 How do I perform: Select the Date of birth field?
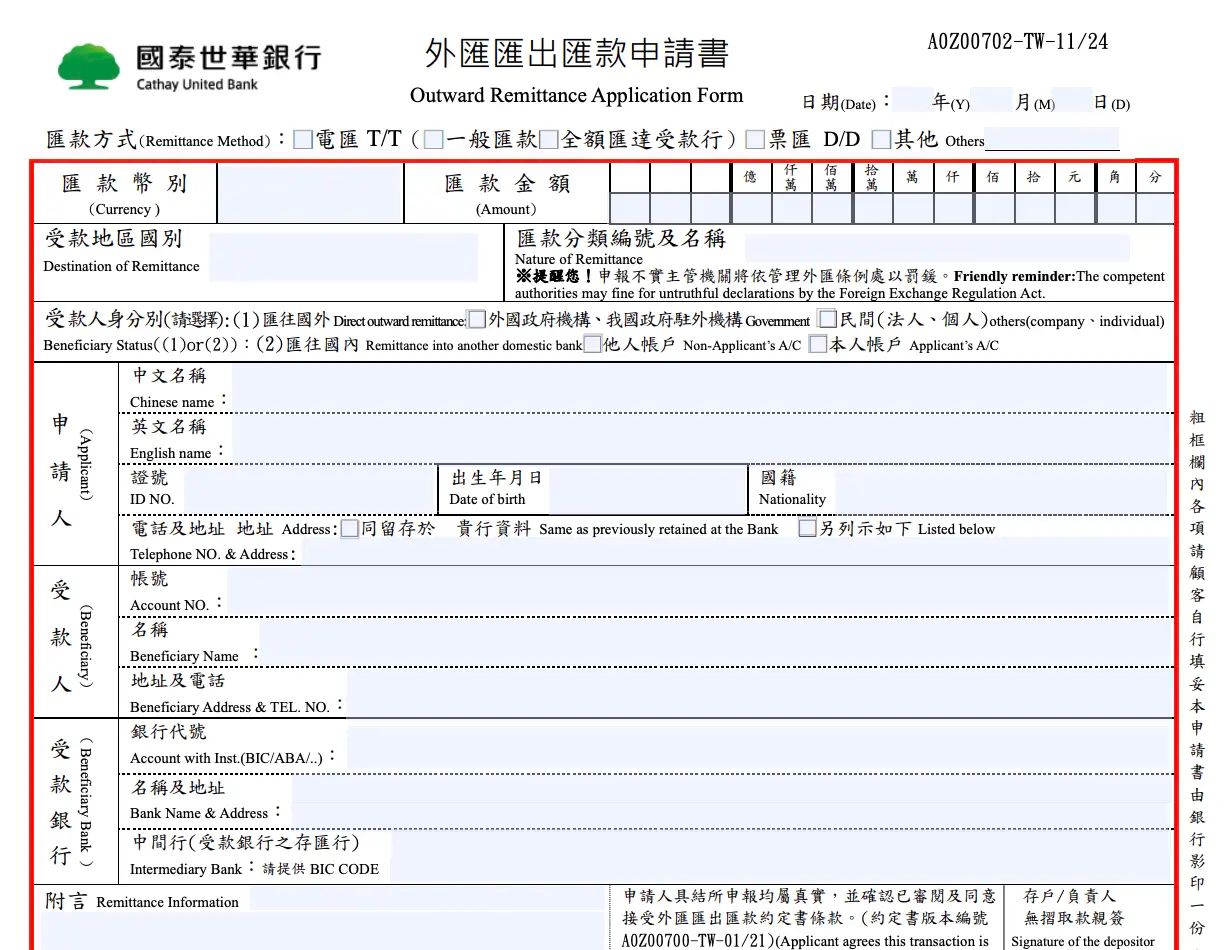click(x=647, y=490)
